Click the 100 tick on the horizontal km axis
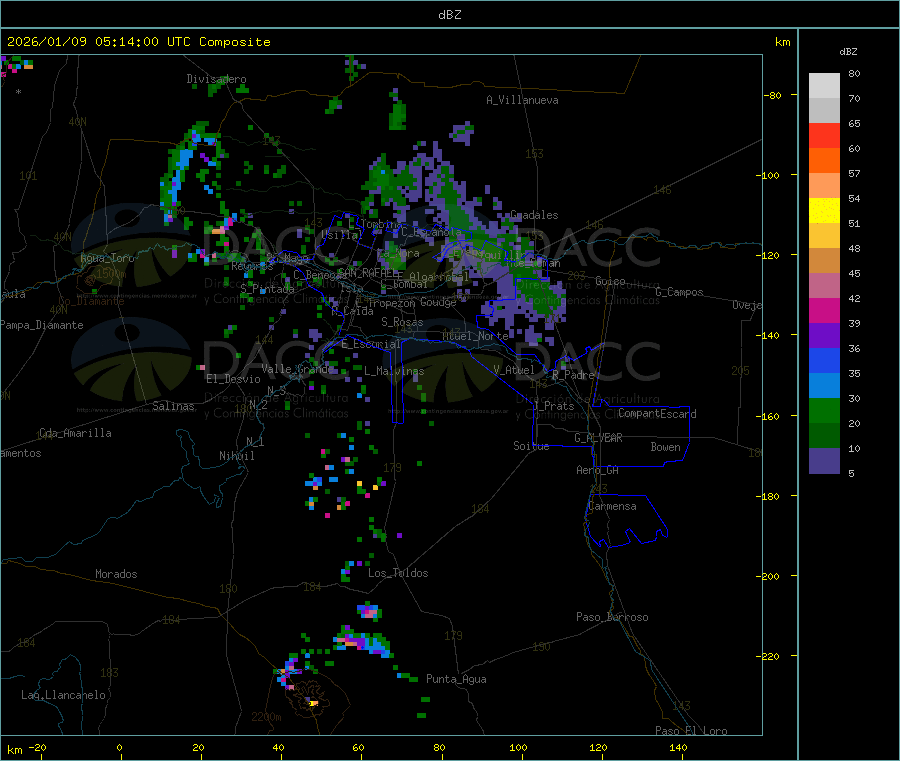This screenshot has height=761, width=900. (x=518, y=747)
